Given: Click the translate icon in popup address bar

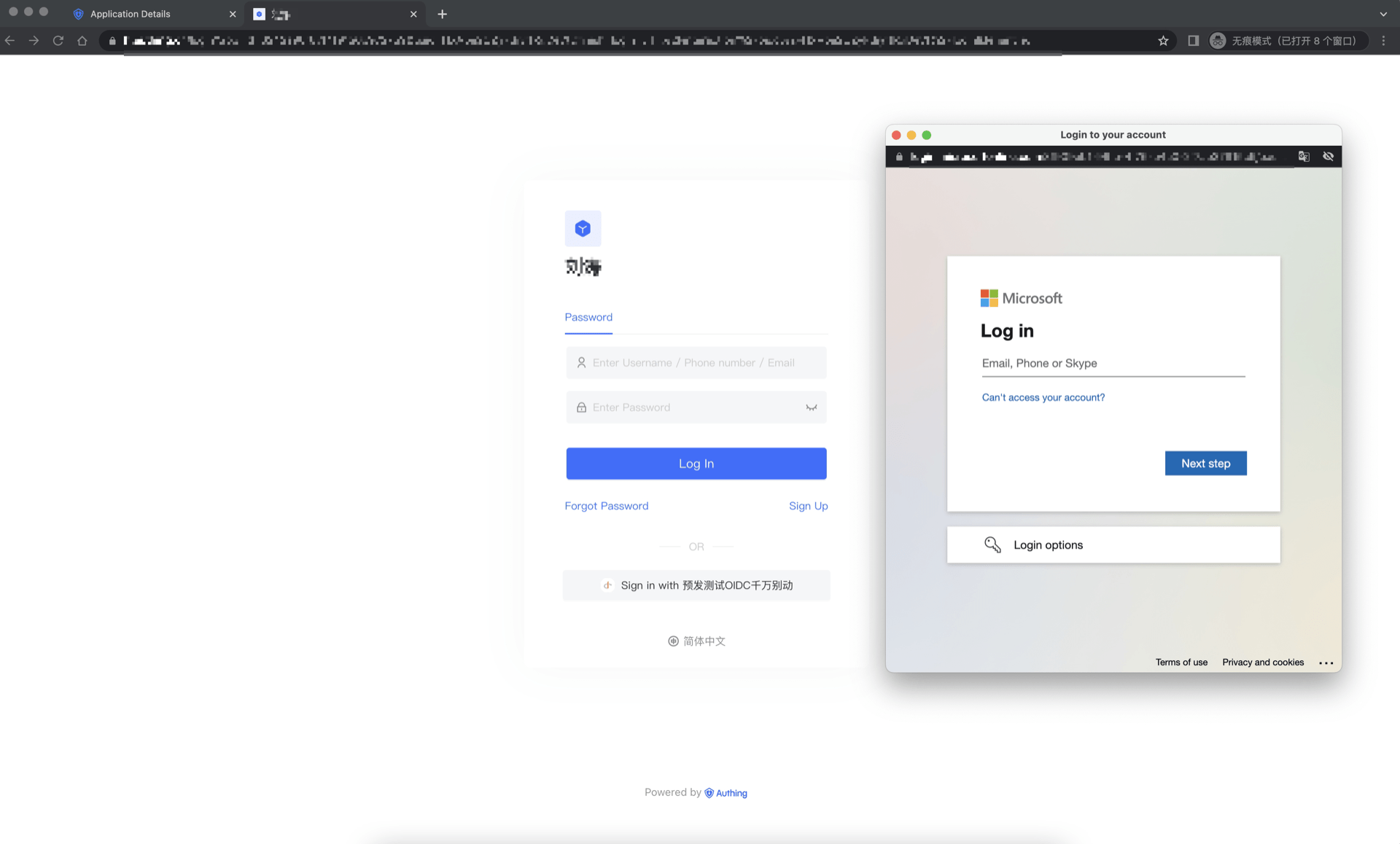Looking at the screenshot, I should coord(1304,157).
